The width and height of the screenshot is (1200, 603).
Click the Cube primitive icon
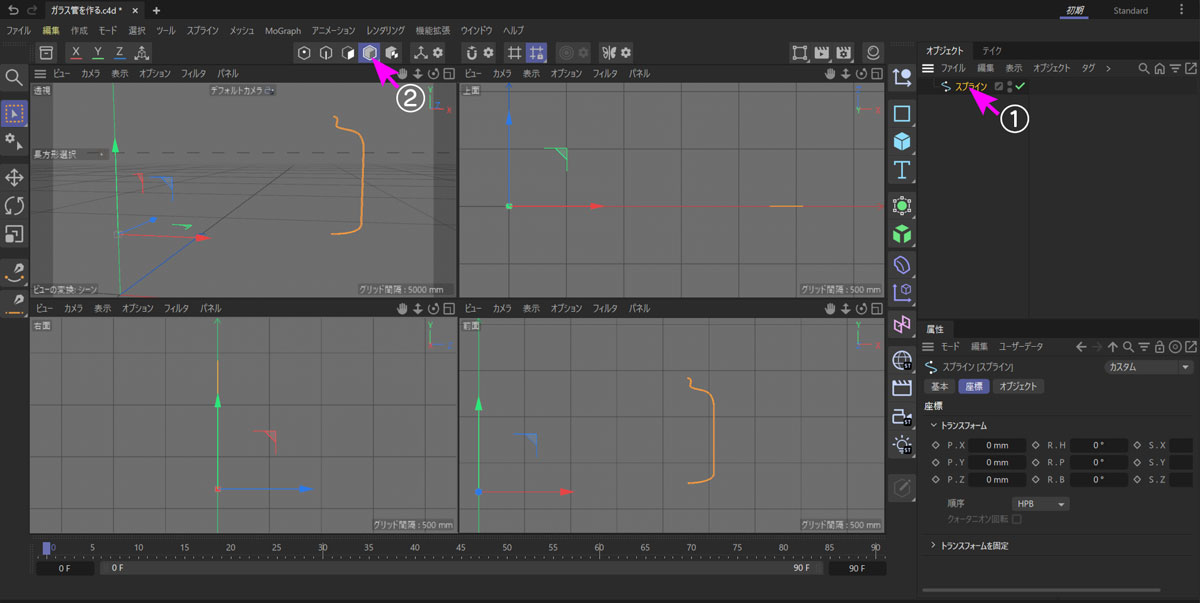point(902,141)
